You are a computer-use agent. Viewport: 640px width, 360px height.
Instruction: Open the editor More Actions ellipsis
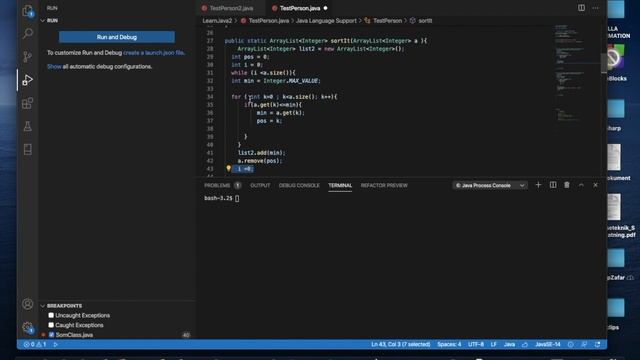(596, 8)
